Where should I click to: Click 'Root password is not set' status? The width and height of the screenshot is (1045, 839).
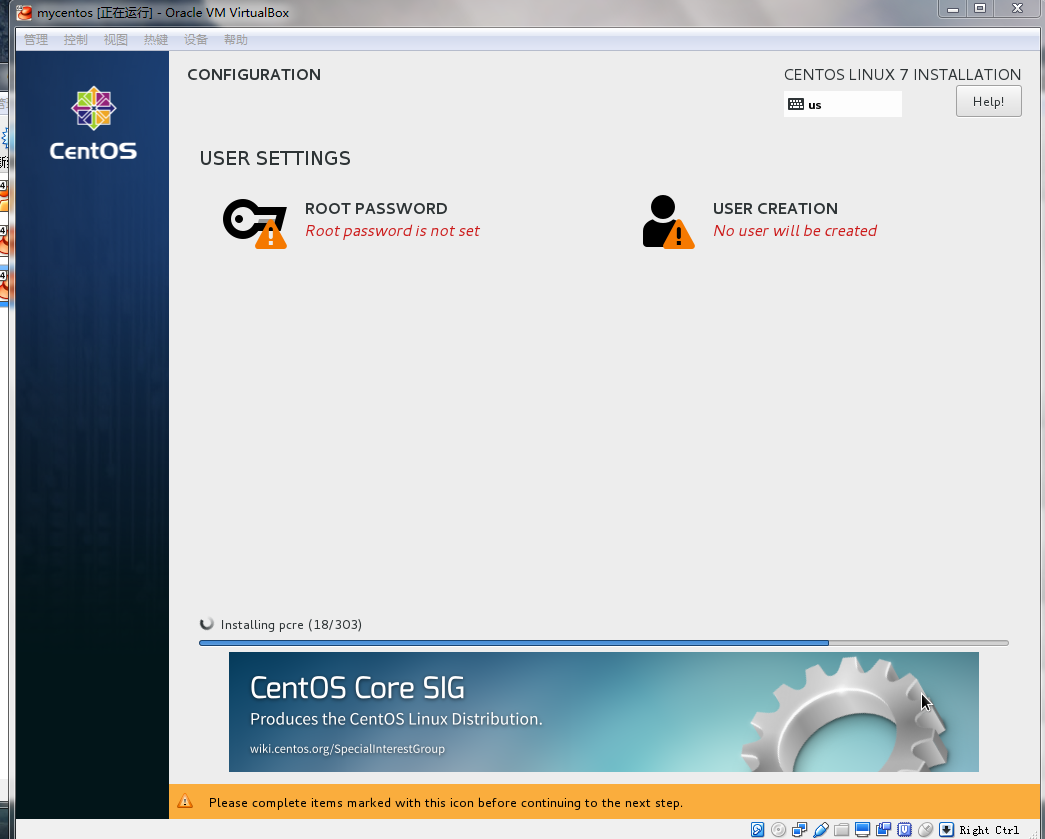393,231
